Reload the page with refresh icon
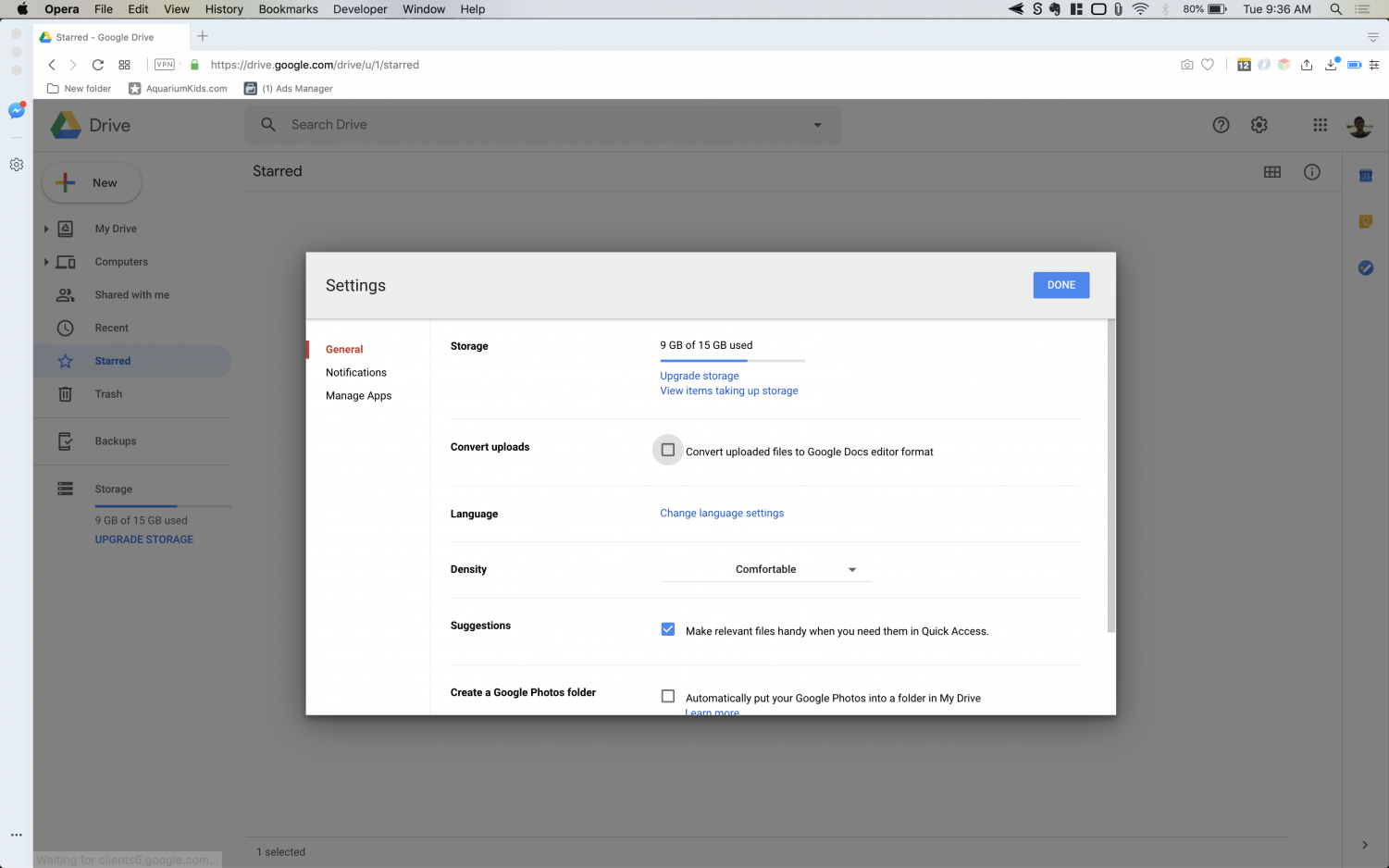This screenshot has width=1389, height=868. (98, 65)
